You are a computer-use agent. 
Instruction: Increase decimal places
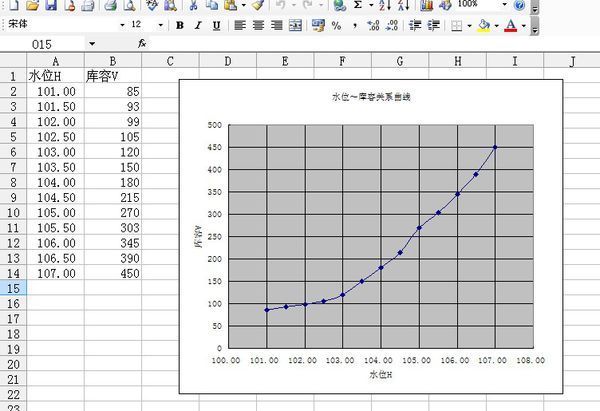(x=373, y=26)
